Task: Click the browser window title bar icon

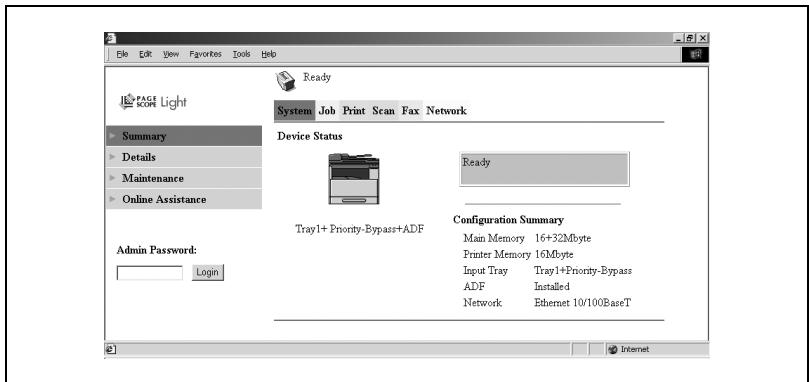Action: [x=110, y=38]
